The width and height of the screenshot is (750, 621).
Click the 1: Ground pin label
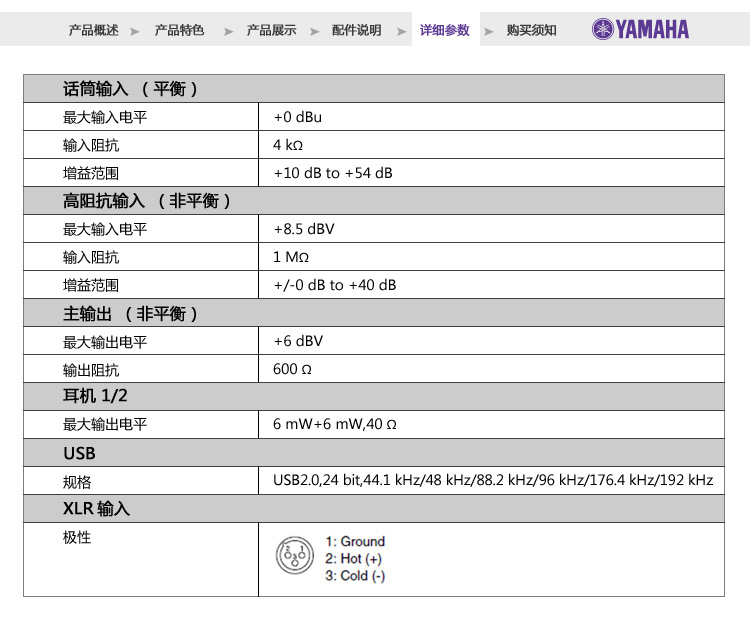tap(355, 541)
